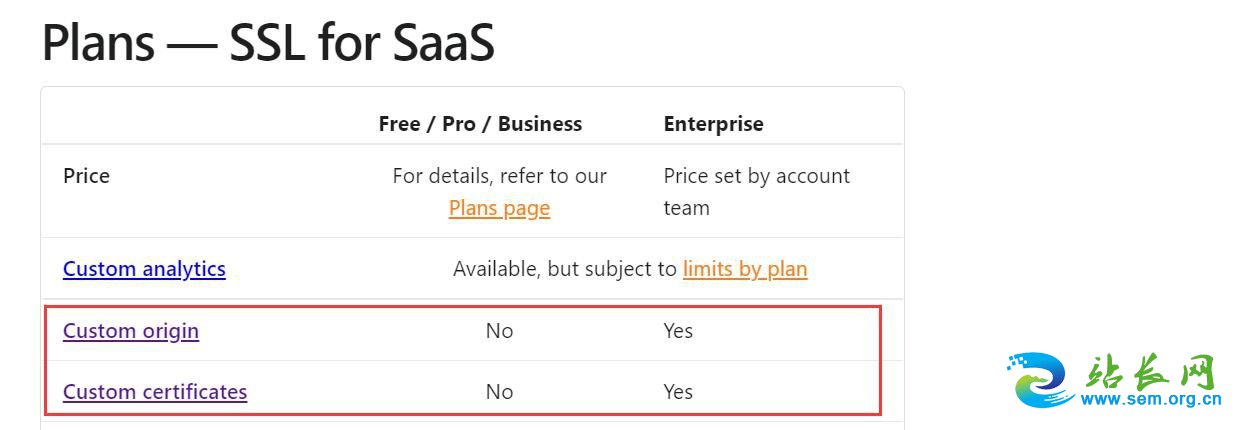
Task: Select the 'Yes' cell in Custom certificates row
Action: click(x=678, y=392)
